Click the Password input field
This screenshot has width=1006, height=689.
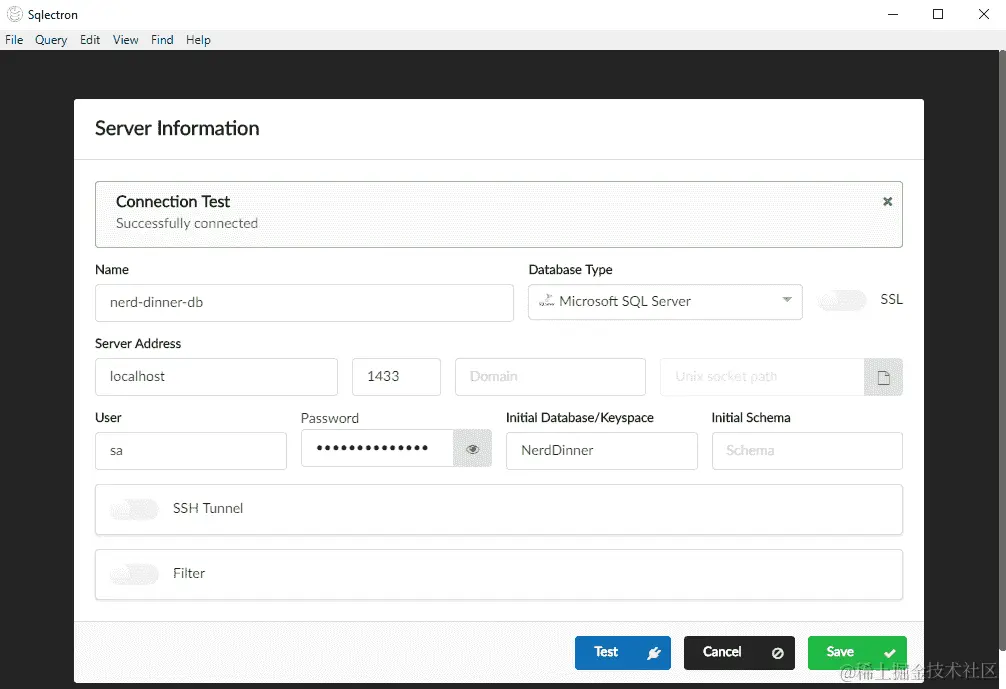pyautogui.click(x=377, y=448)
